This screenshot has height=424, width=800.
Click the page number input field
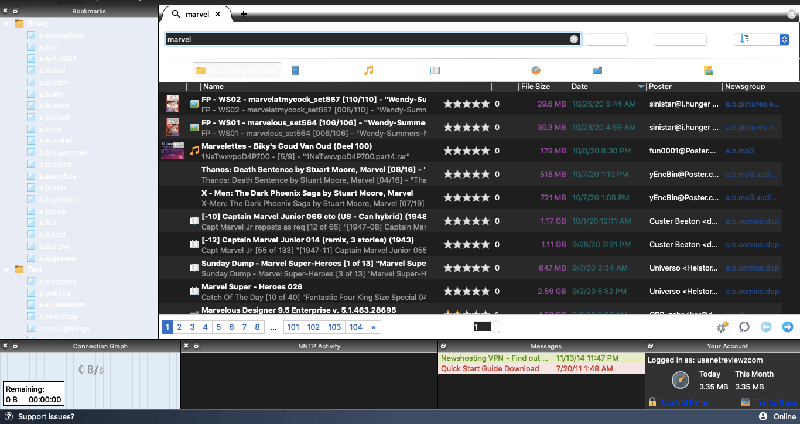click(482, 327)
